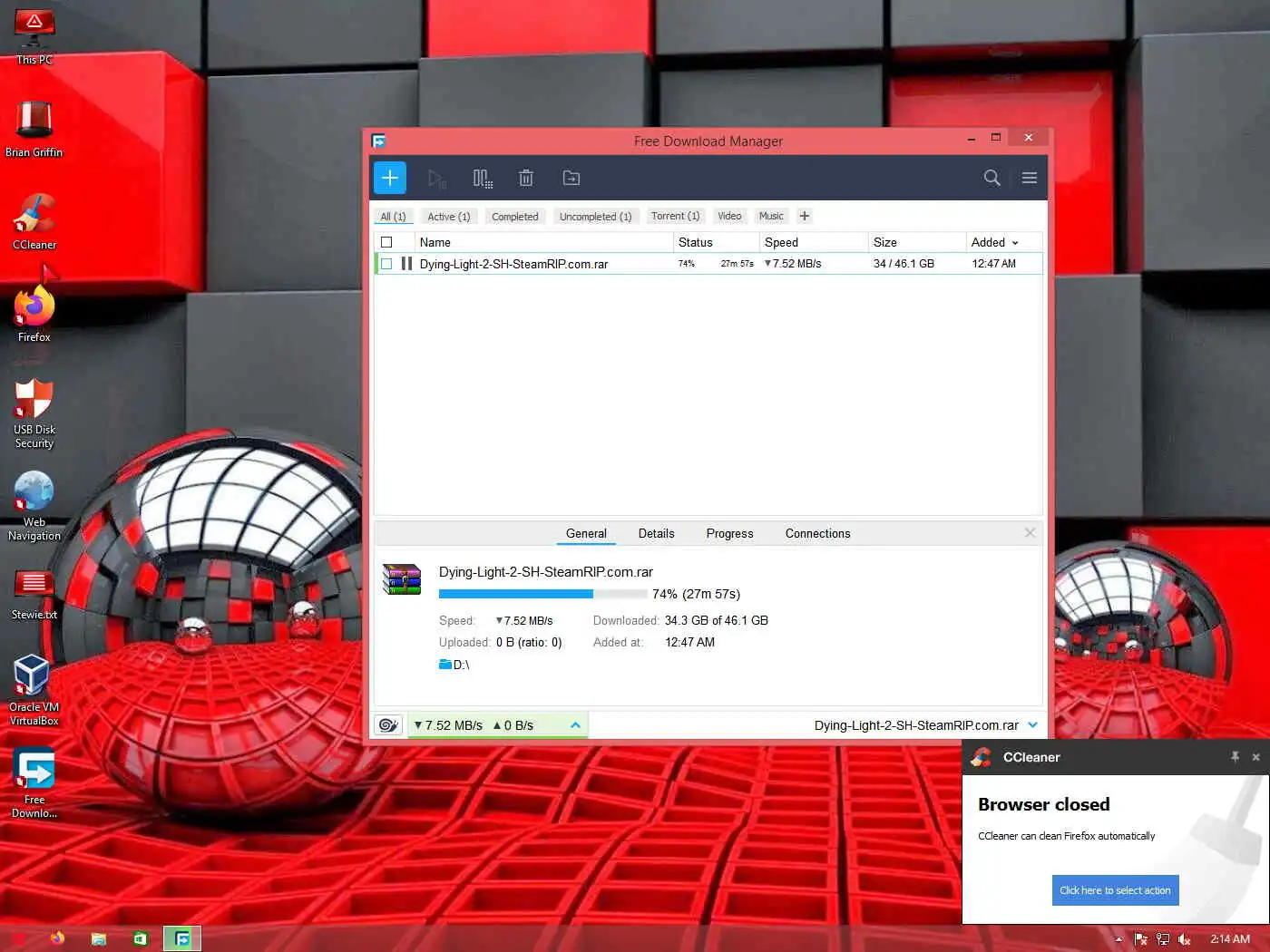Click the RAR archive file thumbnail
Image resolution: width=1270 pixels, height=952 pixels.
(402, 578)
